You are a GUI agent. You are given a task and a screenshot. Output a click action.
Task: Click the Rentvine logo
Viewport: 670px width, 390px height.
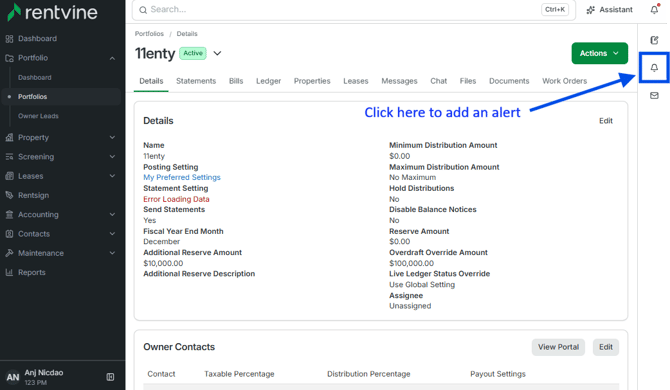[52, 12]
